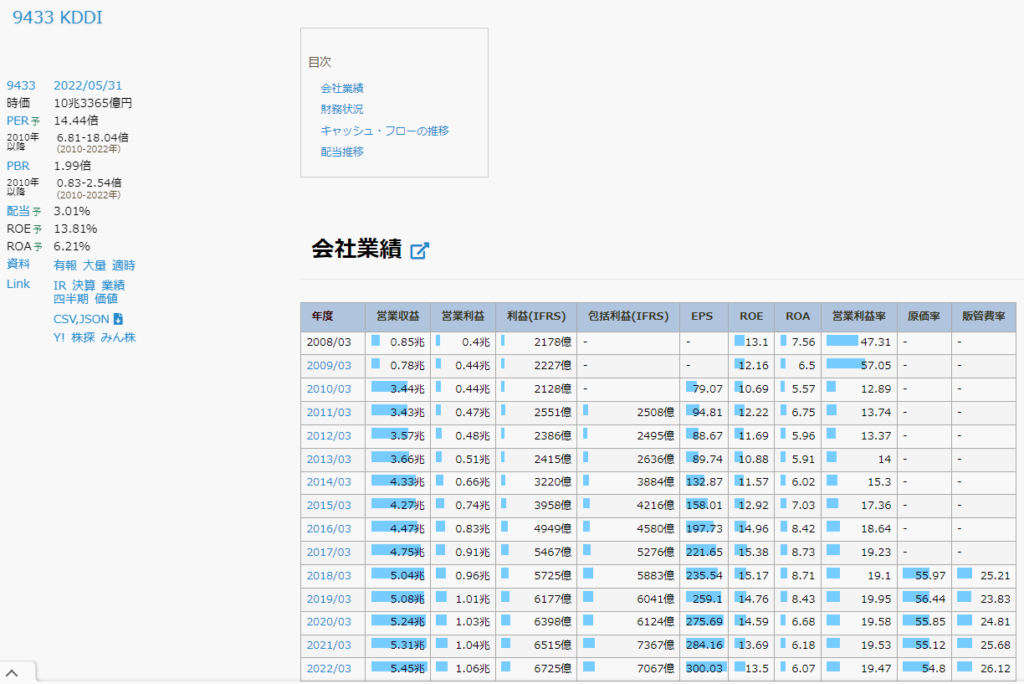Click the 9433 stock code link
The height and width of the screenshot is (684, 1024).
(21, 86)
